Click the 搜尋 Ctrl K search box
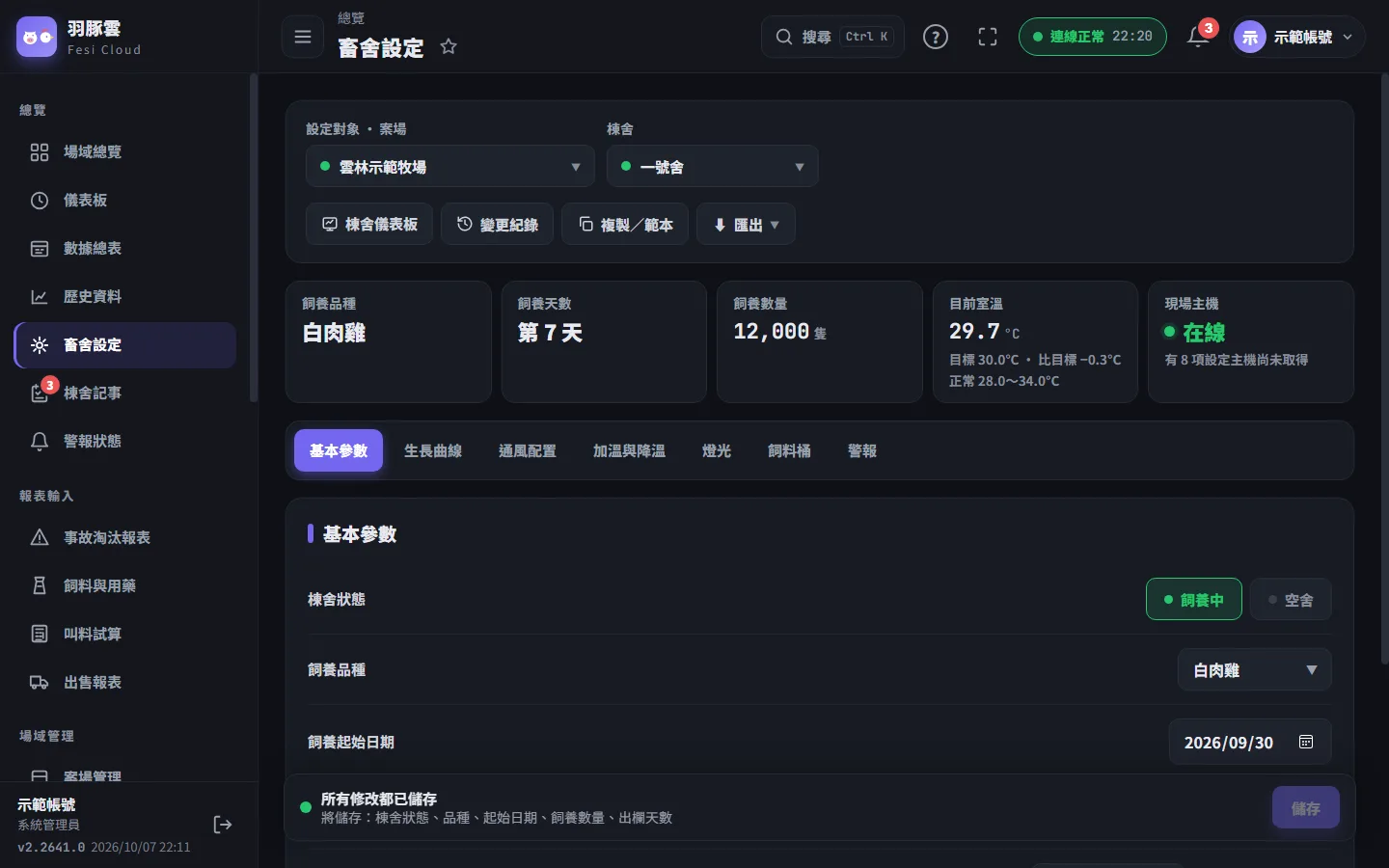Image resolution: width=1389 pixels, height=868 pixels. (833, 37)
